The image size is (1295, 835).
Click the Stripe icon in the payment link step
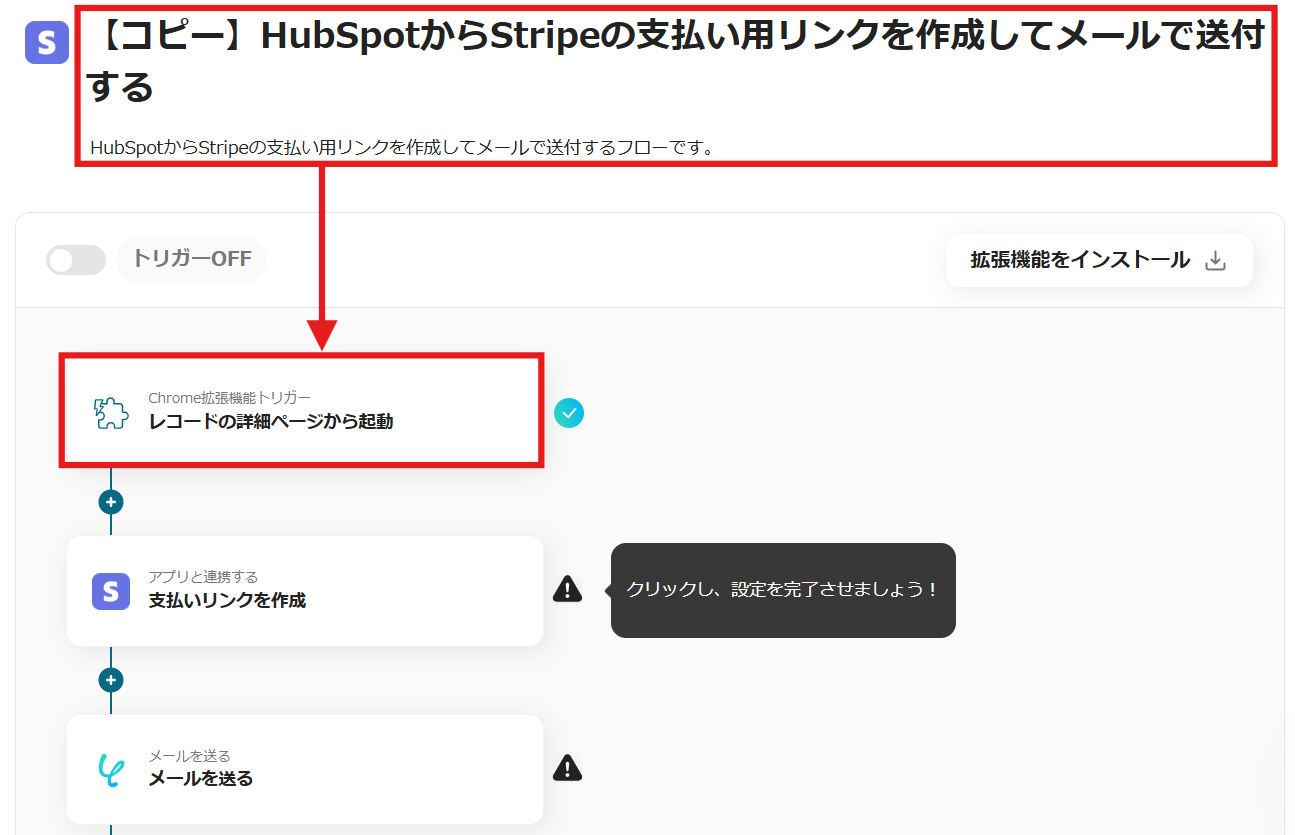pyautogui.click(x=111, y=591)
